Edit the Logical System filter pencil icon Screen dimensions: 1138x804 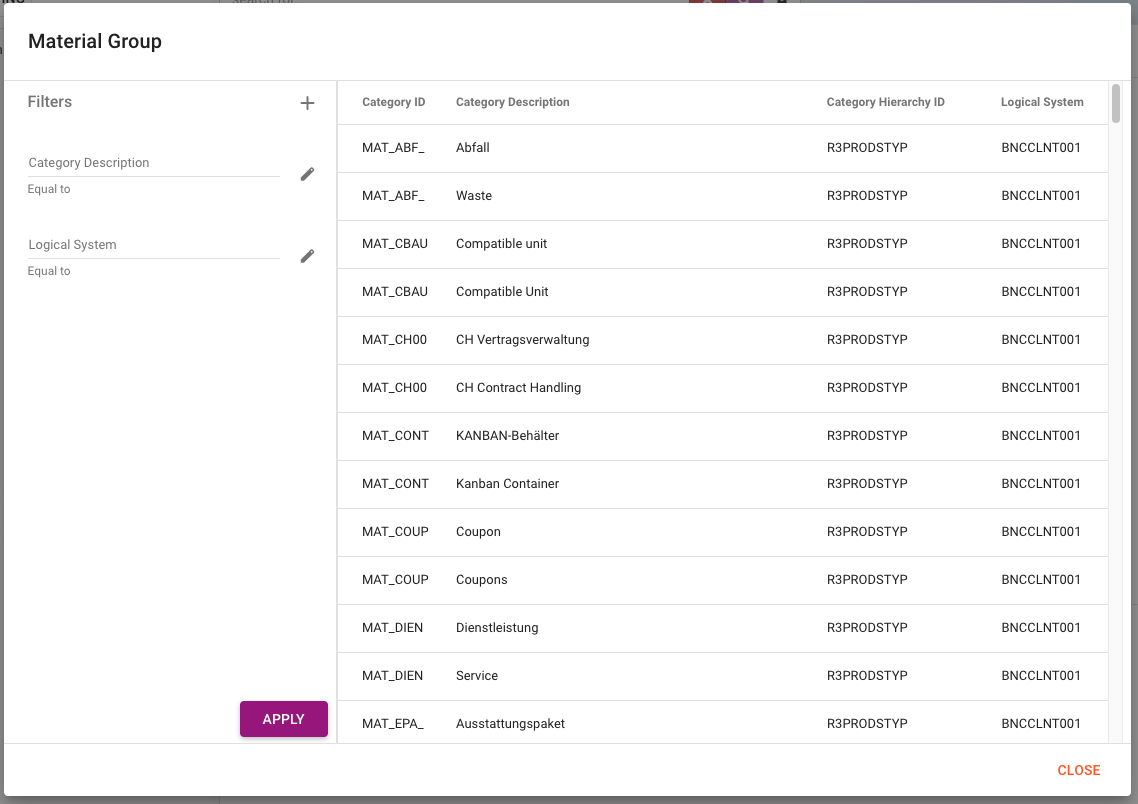click(x=307, y=256)
